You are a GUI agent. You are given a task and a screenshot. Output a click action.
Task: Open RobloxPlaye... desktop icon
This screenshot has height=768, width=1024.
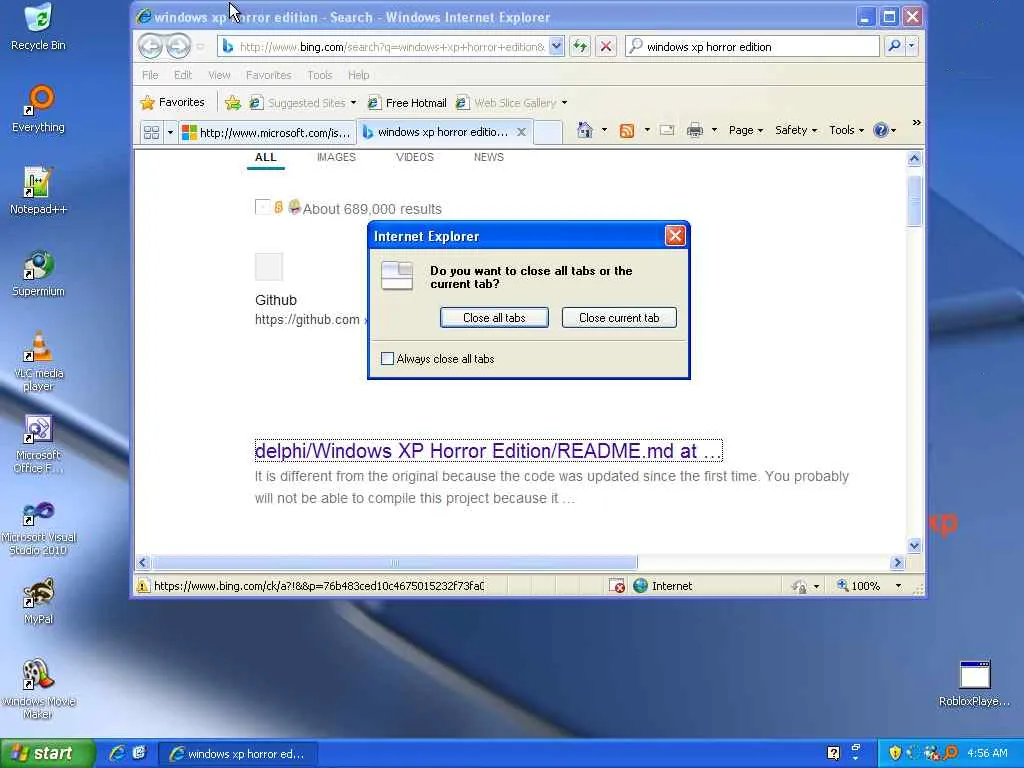974,684
